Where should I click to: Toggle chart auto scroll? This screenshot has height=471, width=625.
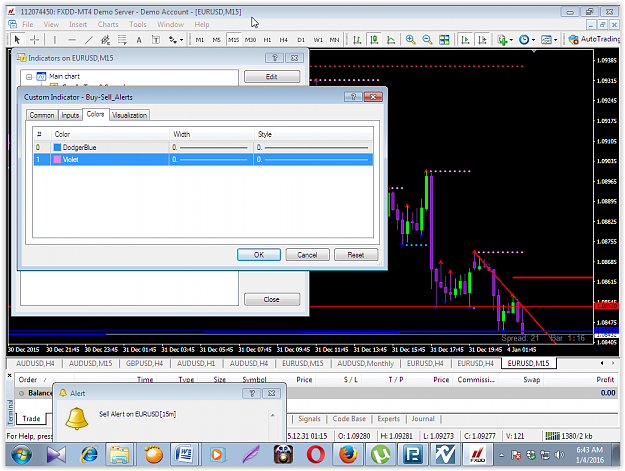click(x=465, y=39)
